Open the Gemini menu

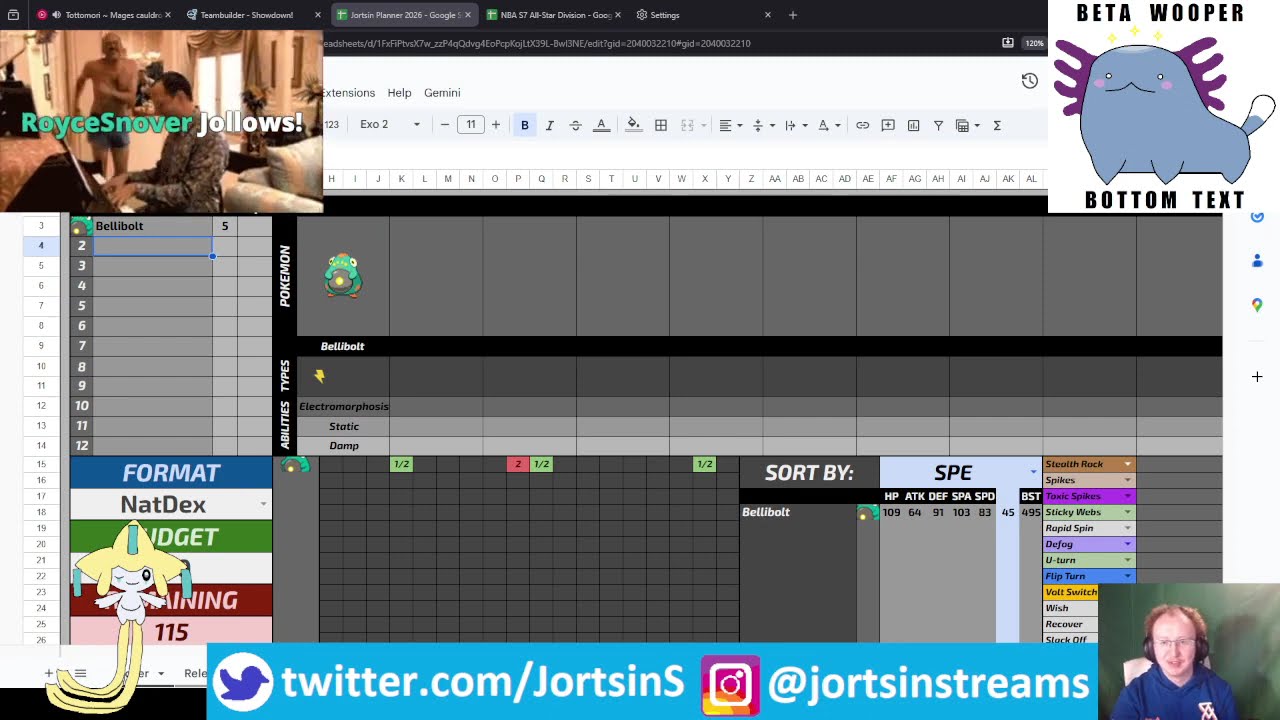pyautogui.click(x=442, y=93)
